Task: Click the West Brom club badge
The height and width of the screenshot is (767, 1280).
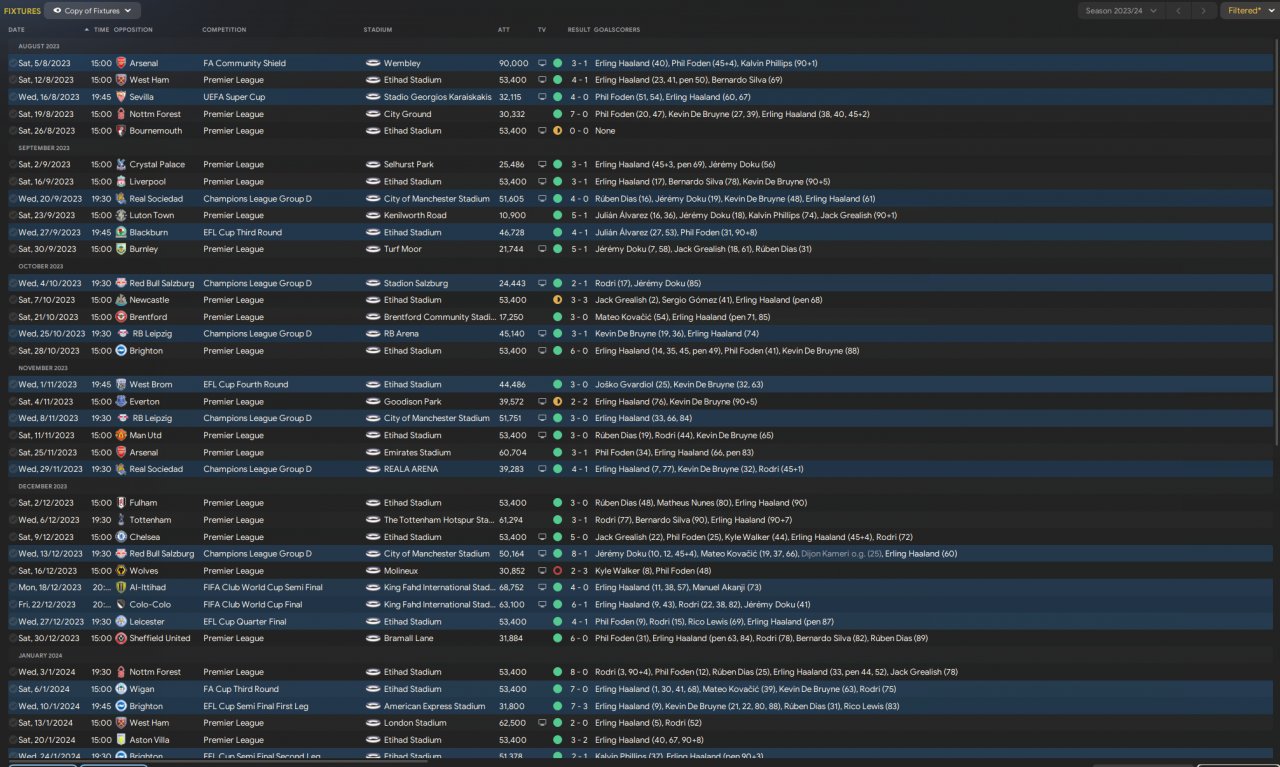Action: coord(121,385)
